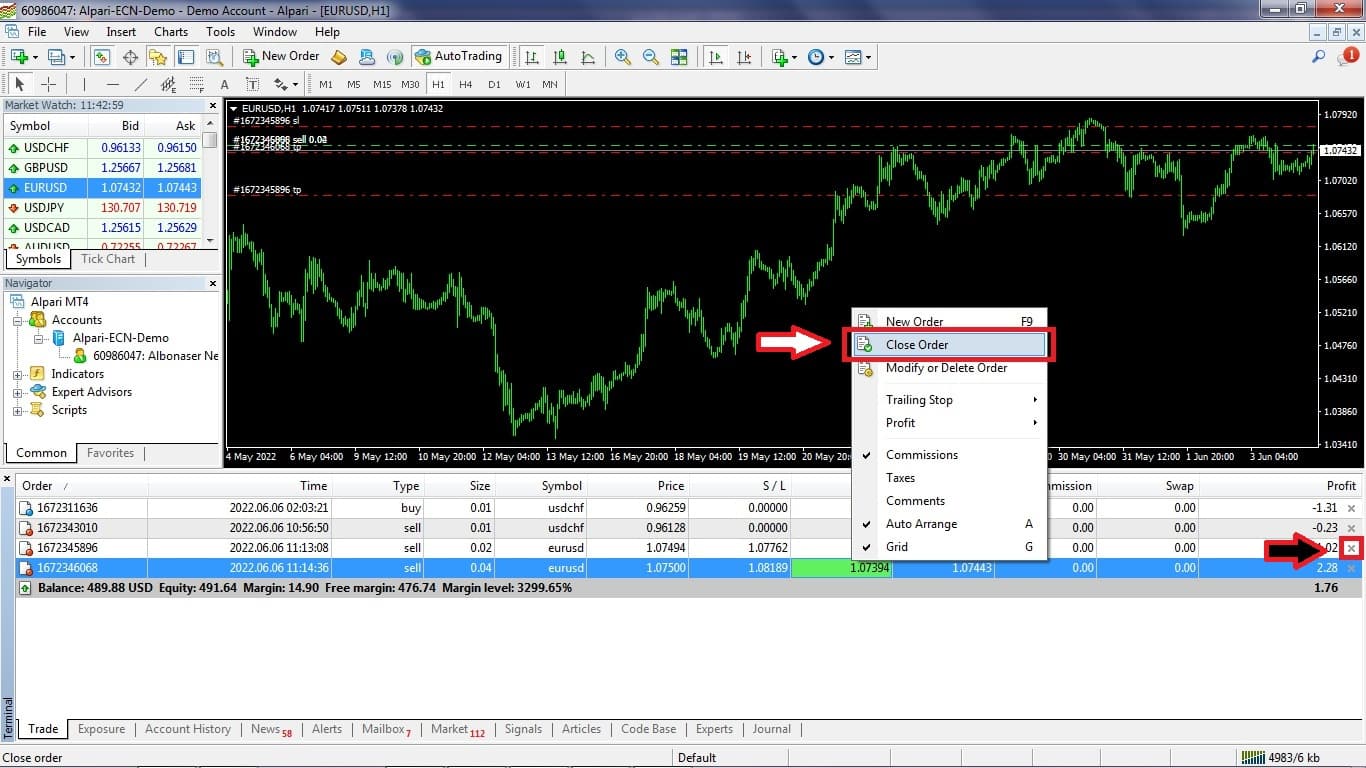Open the MetaEditor yellow book icon

click(x=339, y=57)
